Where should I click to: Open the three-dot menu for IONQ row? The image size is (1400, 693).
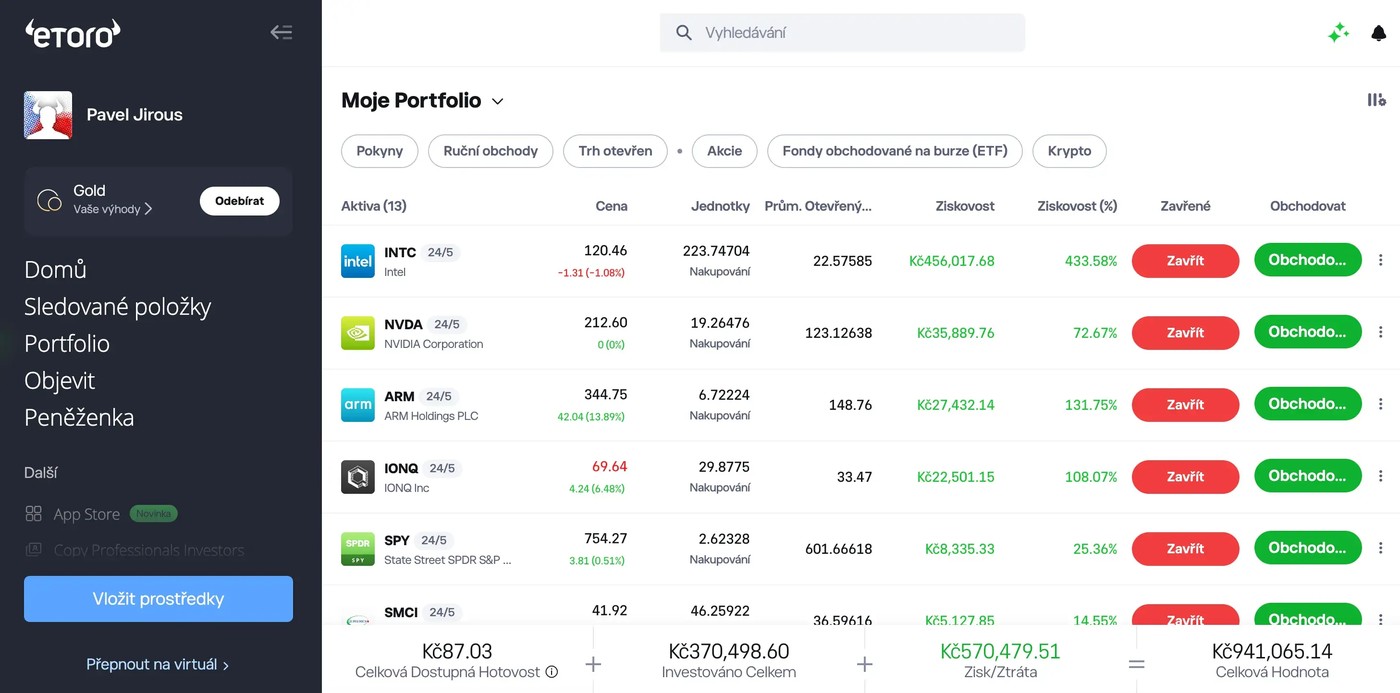pos(1381,477)
